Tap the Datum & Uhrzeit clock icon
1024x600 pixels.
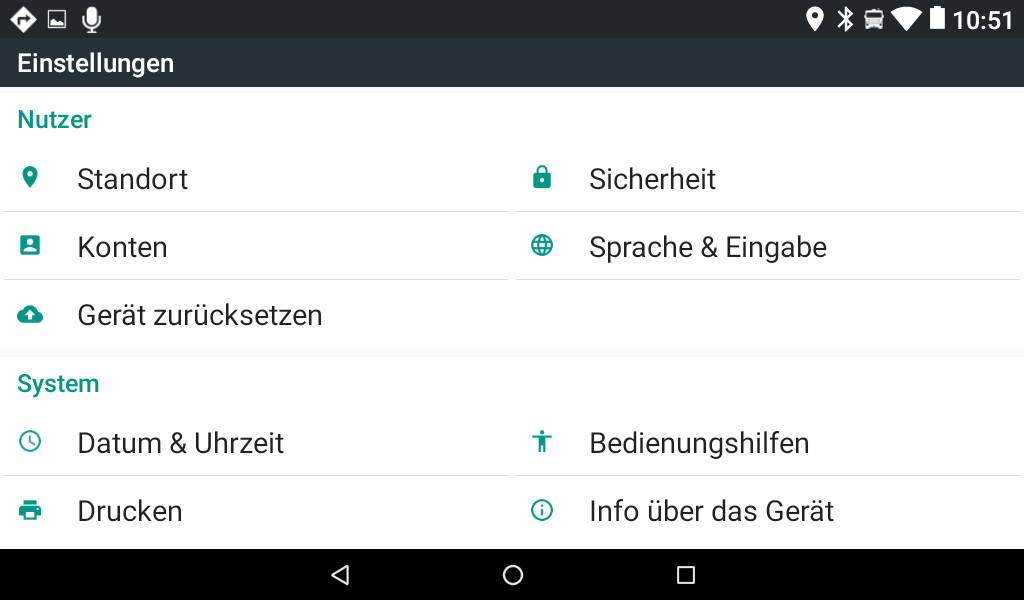(x=30, y=442)
